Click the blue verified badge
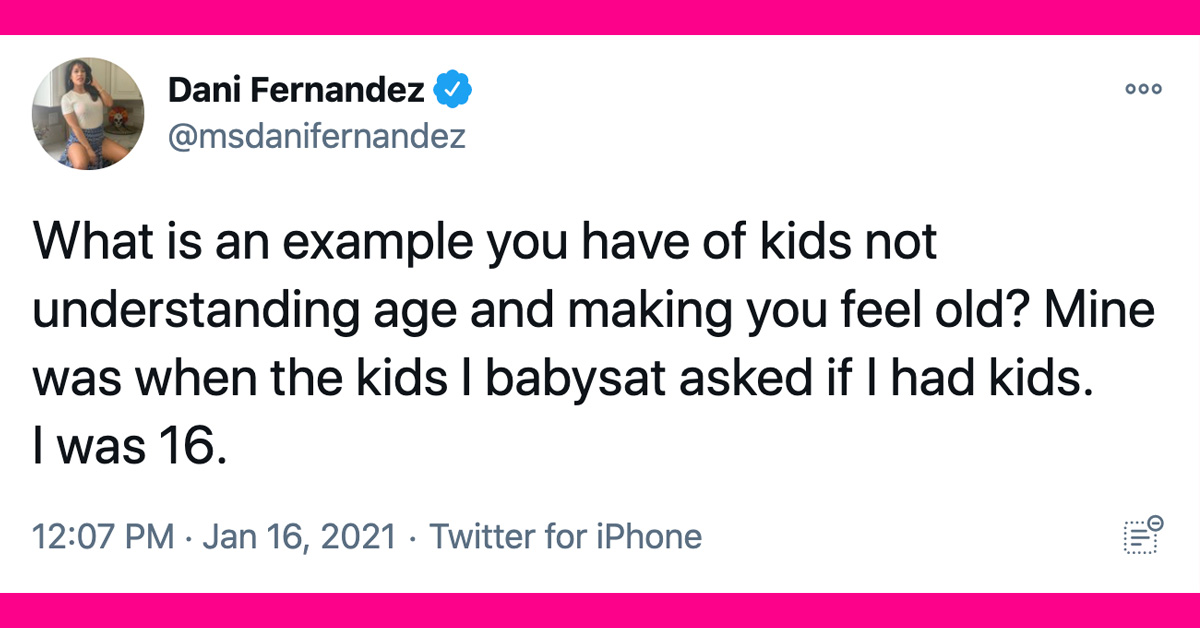The width and height of the screenshot is (1200, 628). (x=451, y=92)
